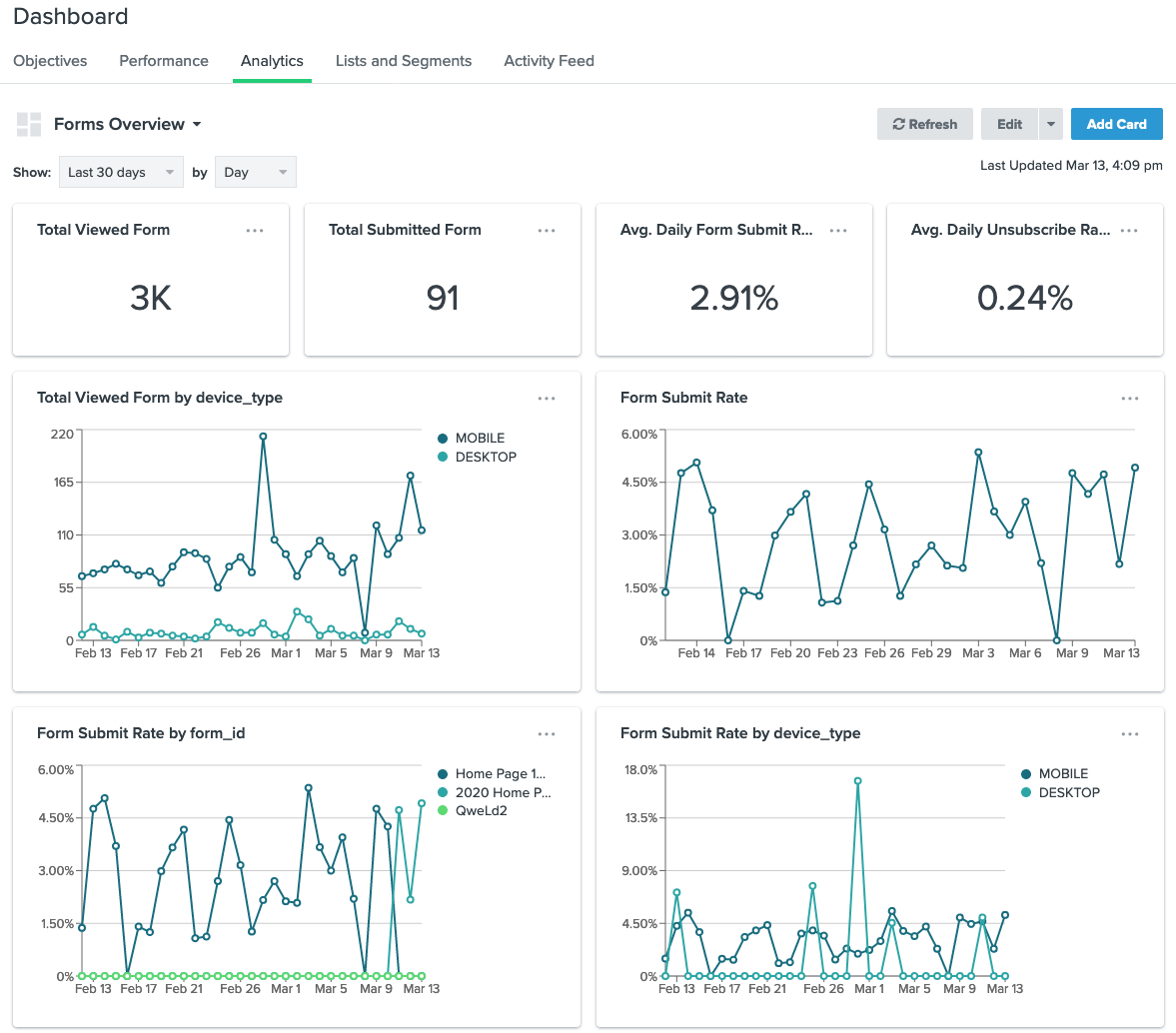The width and height of the screenshot is (1176, 1033).
Task: Click the Edit button's dropdown arrow
Action: pos(1051,125)
